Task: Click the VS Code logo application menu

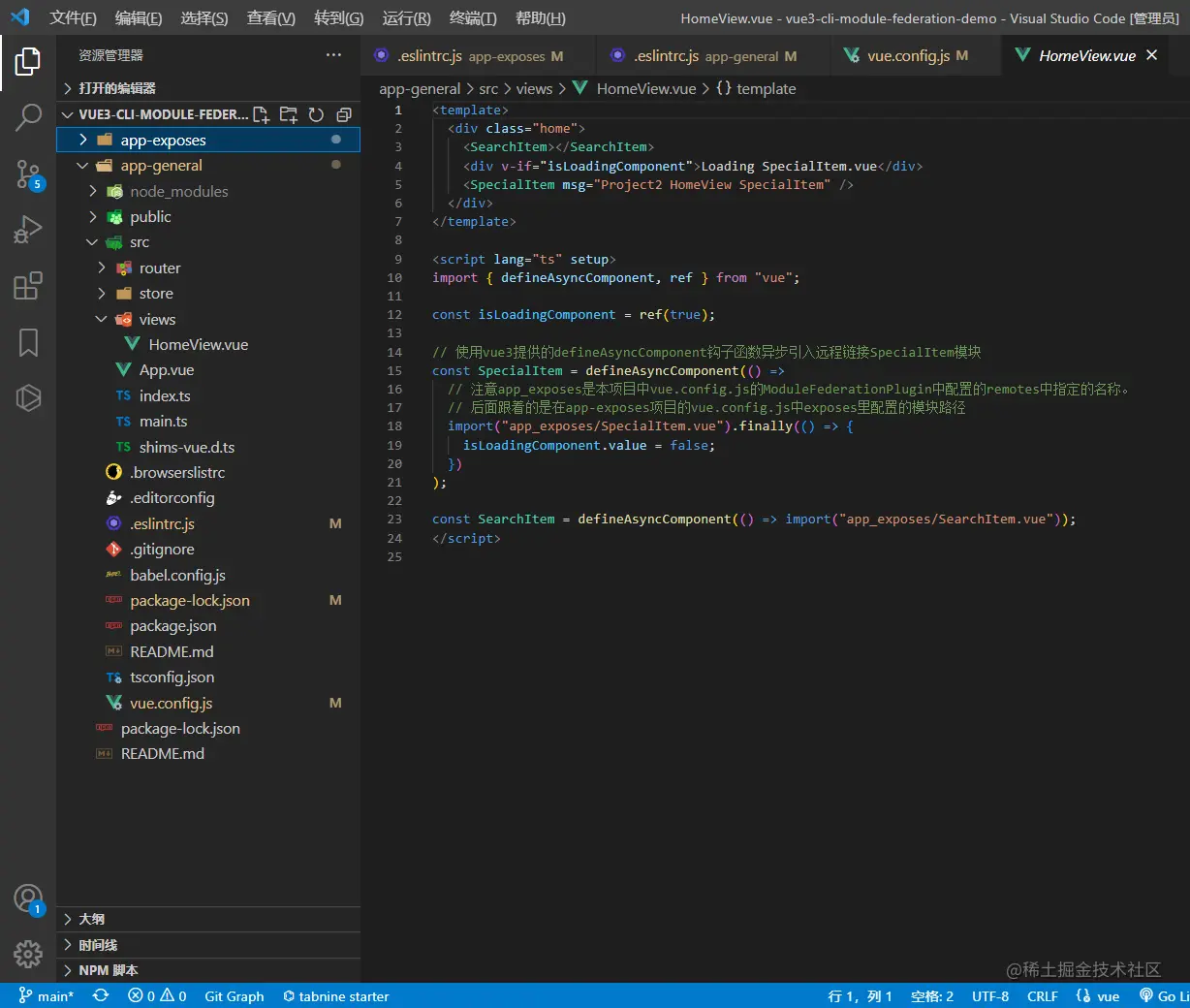Action: [x=20, y=17]
